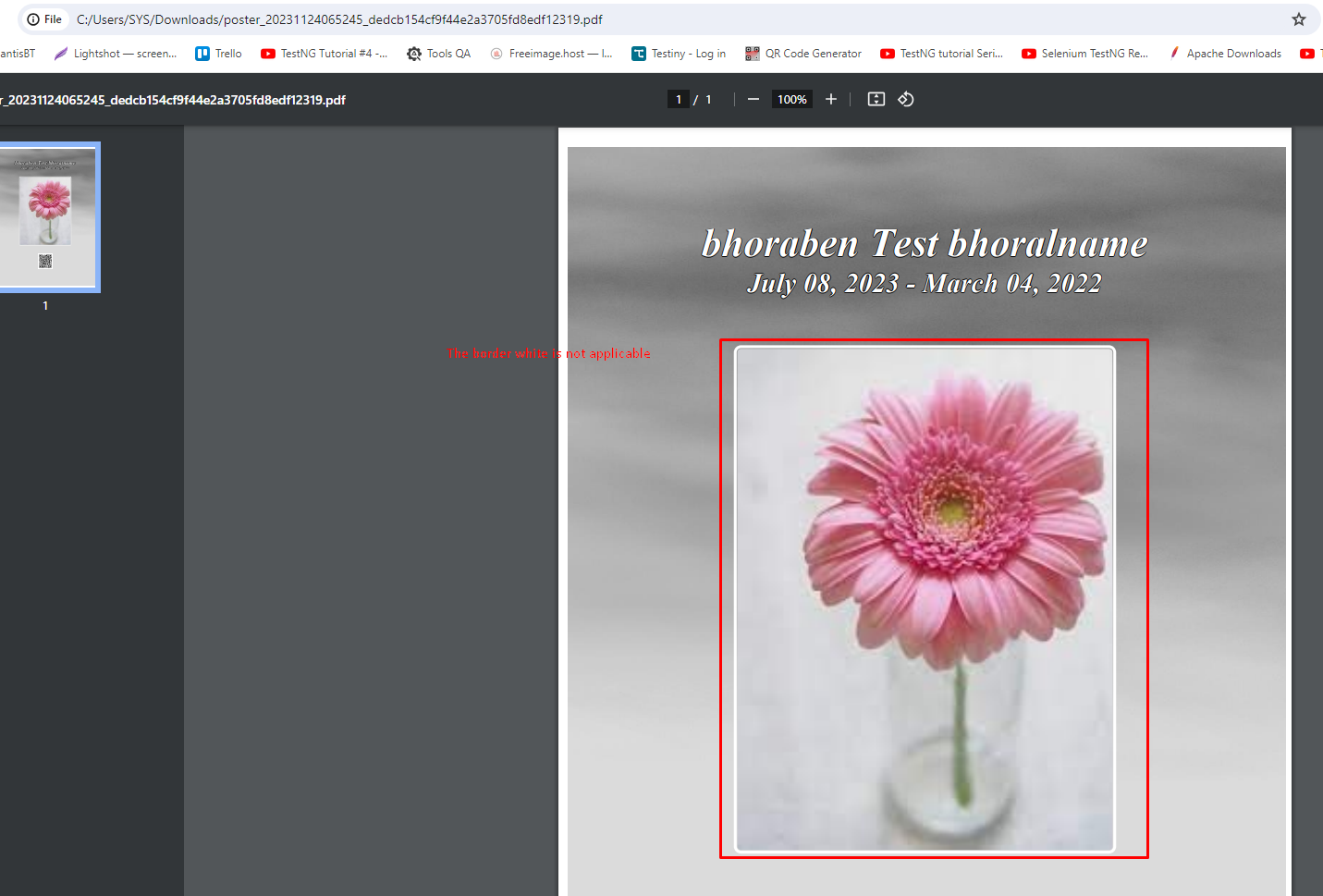Zoom out the PDF with minus button
The image size is (1323, 896).
click(x=753, y=99)
